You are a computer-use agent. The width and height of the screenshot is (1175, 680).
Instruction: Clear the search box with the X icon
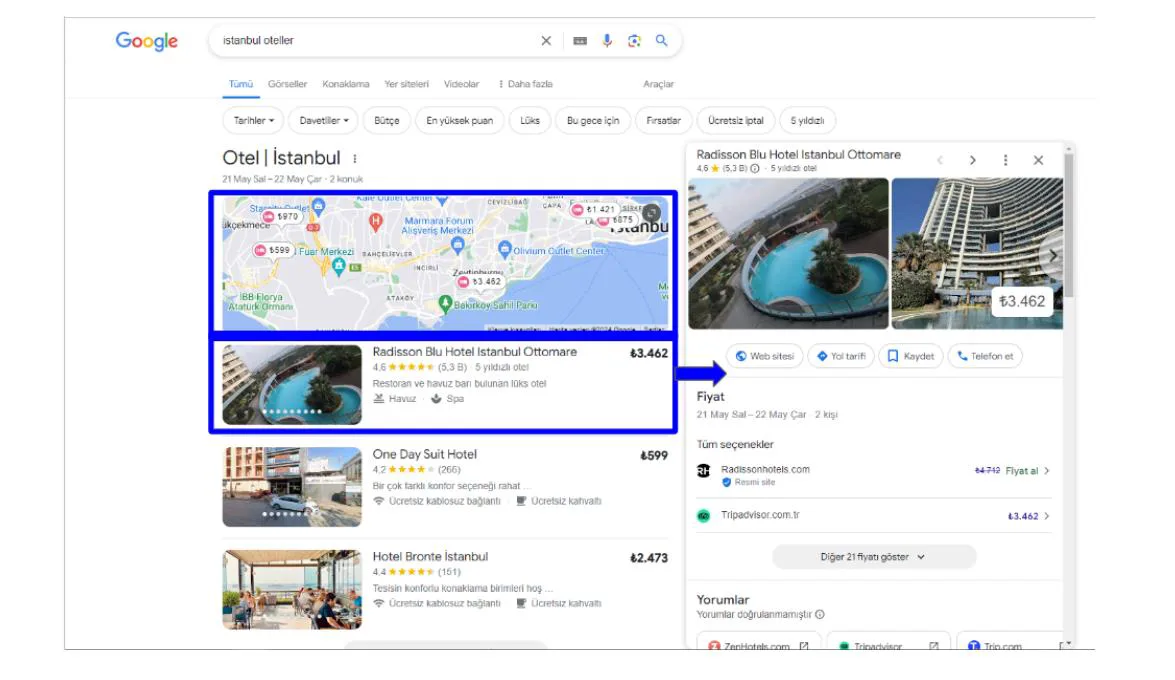[546, 40]
